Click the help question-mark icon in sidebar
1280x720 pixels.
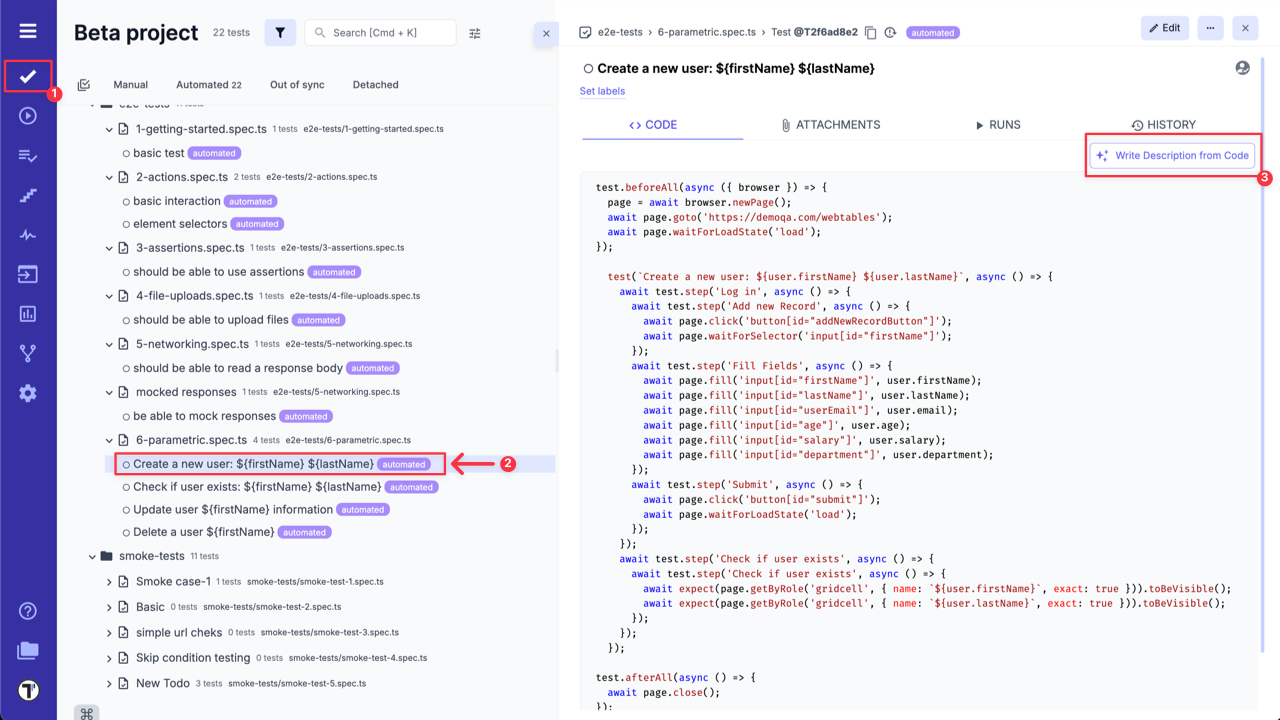[x=27, y=610]
